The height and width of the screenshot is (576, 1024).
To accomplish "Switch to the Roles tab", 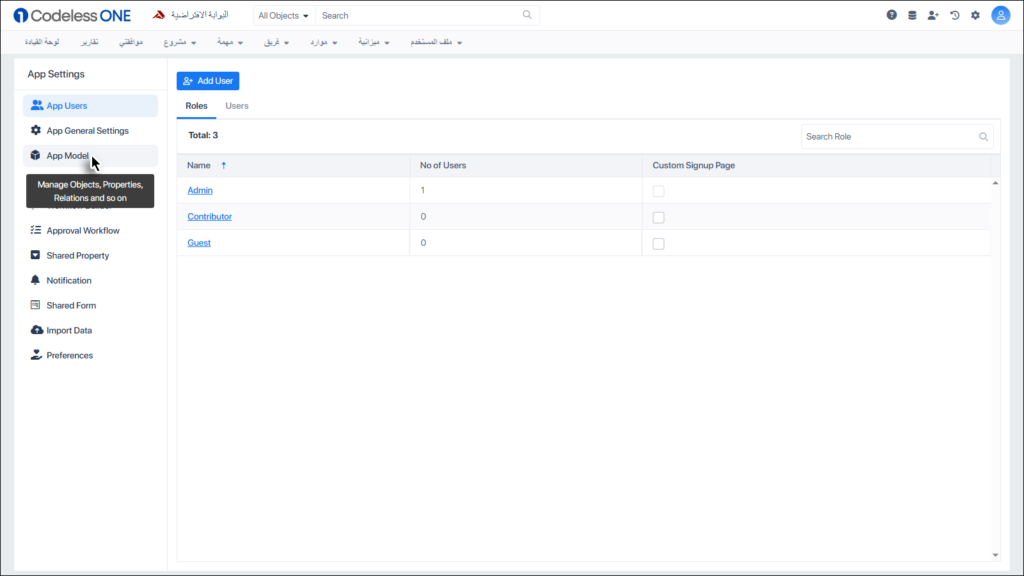I will coord(196,106).
